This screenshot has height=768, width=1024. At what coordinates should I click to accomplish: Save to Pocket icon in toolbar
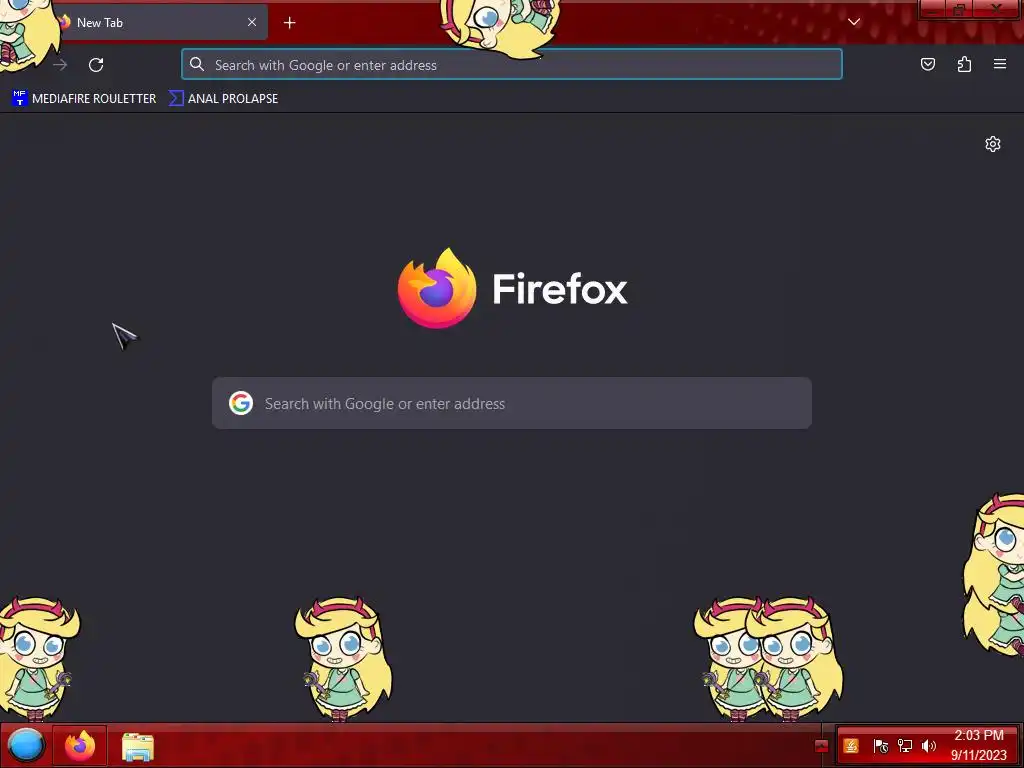point(927,64)
